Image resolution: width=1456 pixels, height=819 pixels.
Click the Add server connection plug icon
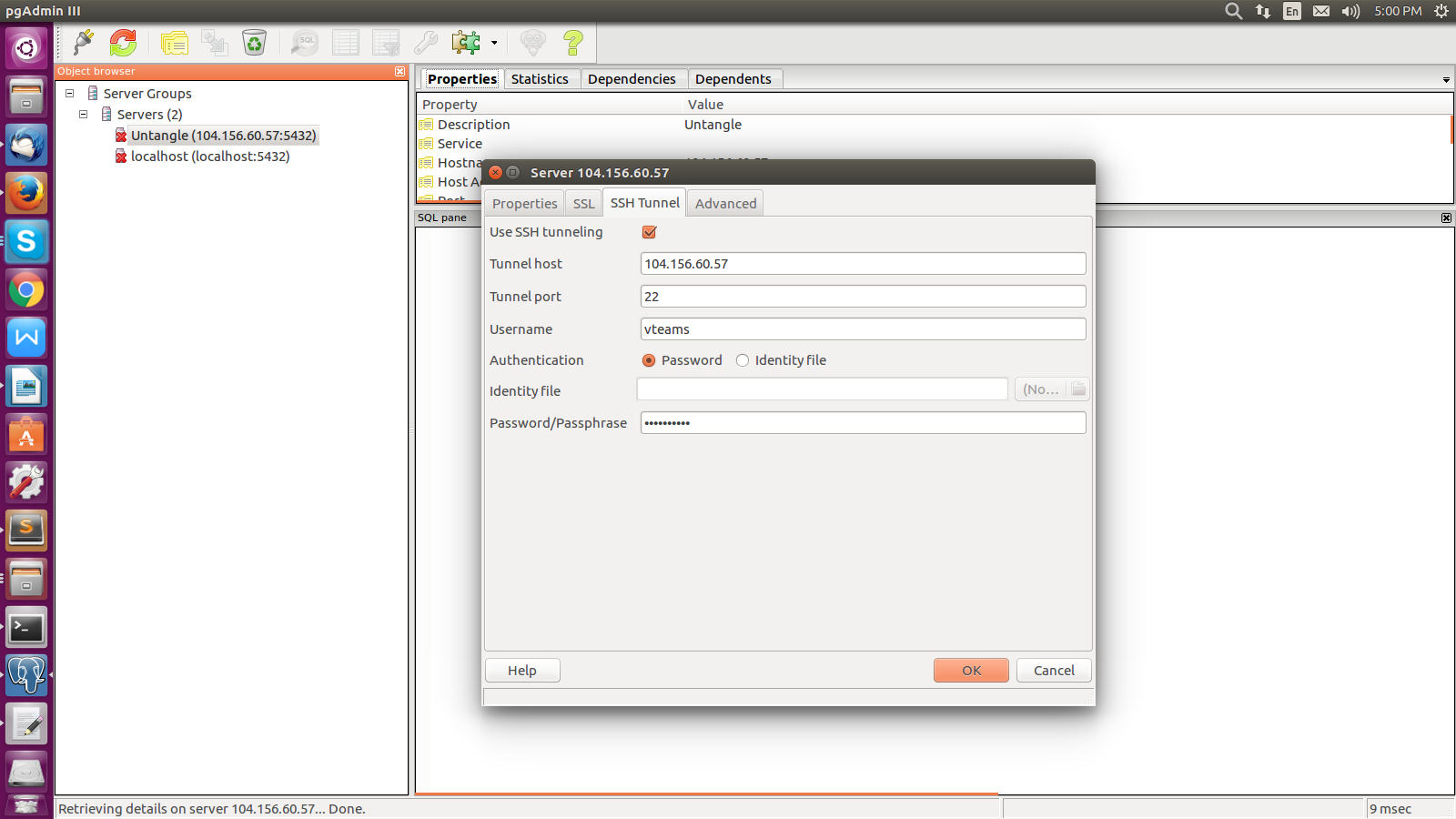click(x=84, y=42)
